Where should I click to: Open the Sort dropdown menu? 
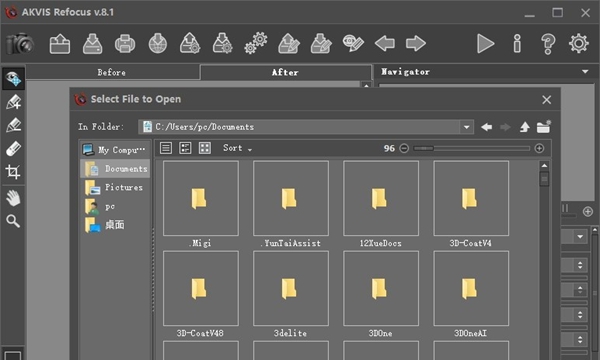tap(237, 148)
